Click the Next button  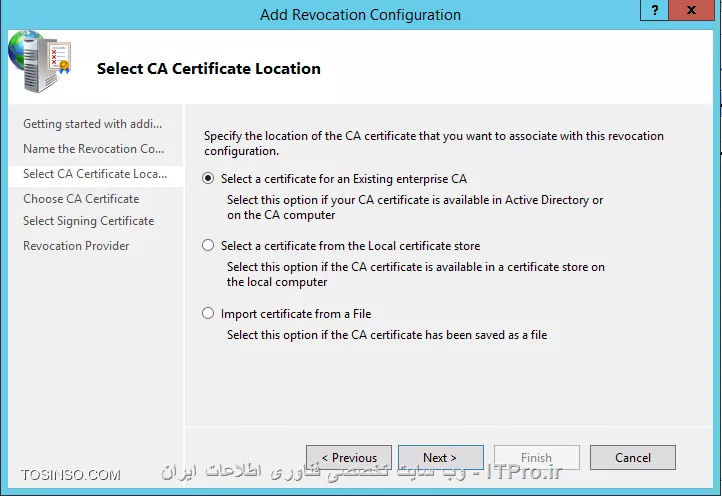(x=441, y=457)
